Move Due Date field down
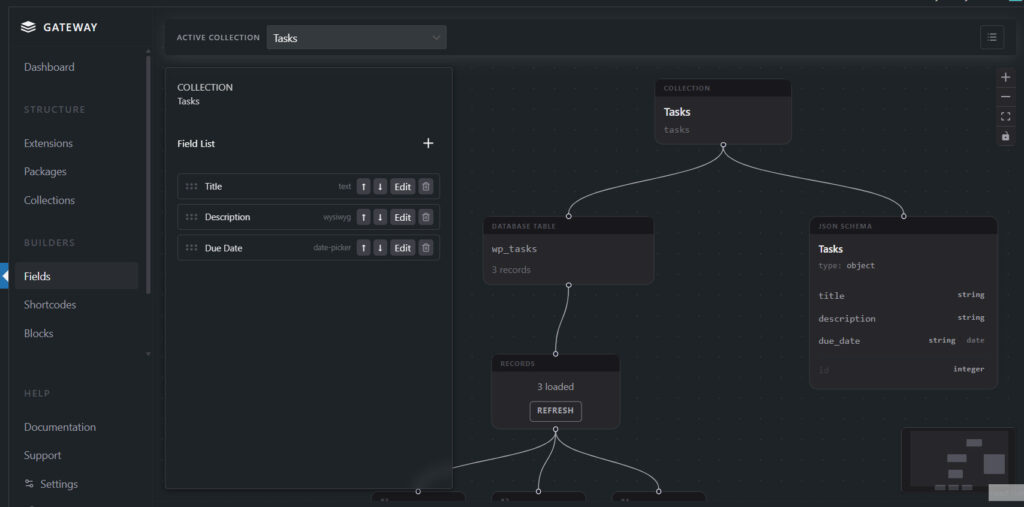 [380, 248]
